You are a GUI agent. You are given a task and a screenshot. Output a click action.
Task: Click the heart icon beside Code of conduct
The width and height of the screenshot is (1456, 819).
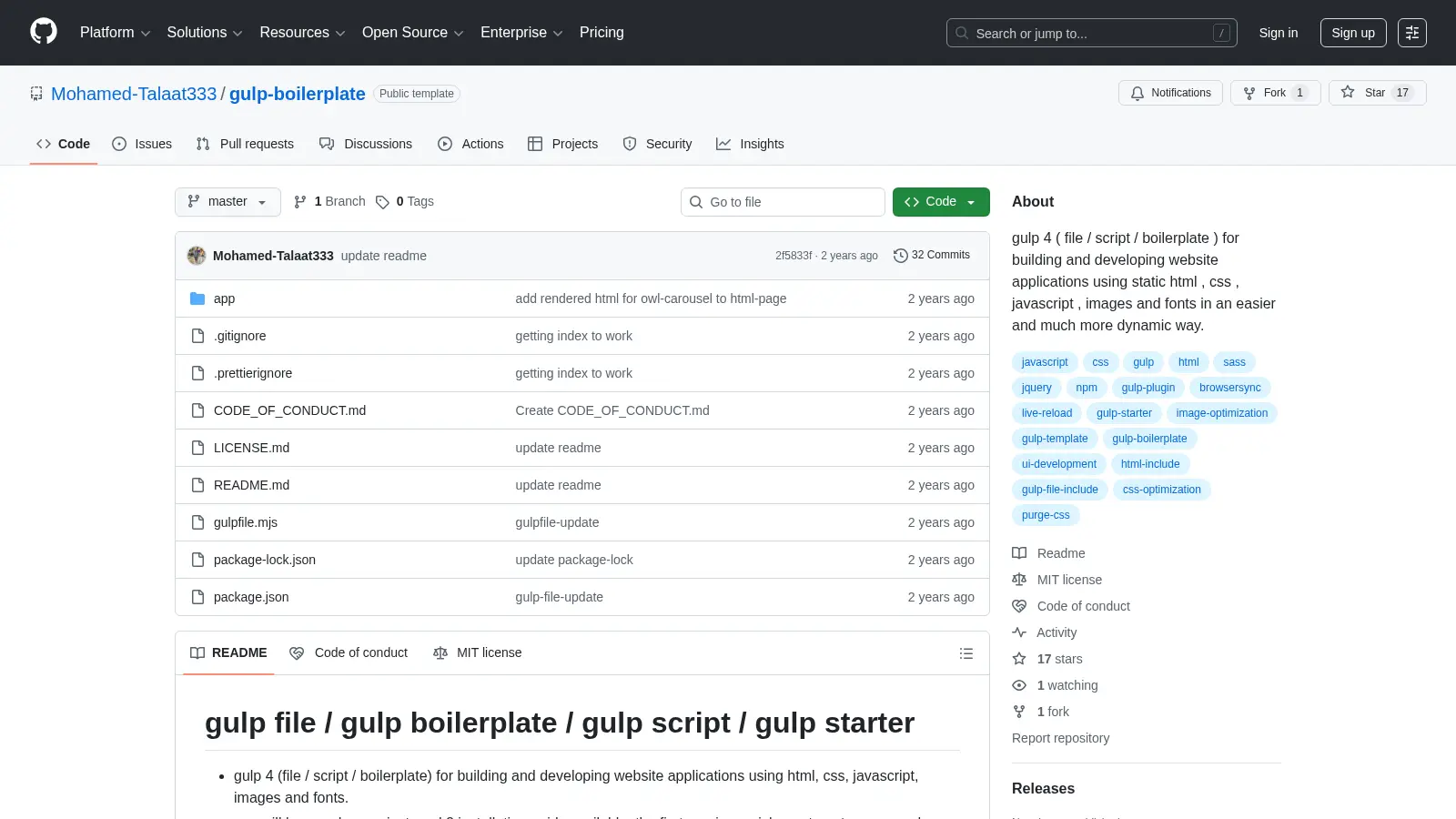pos(1019,606)
